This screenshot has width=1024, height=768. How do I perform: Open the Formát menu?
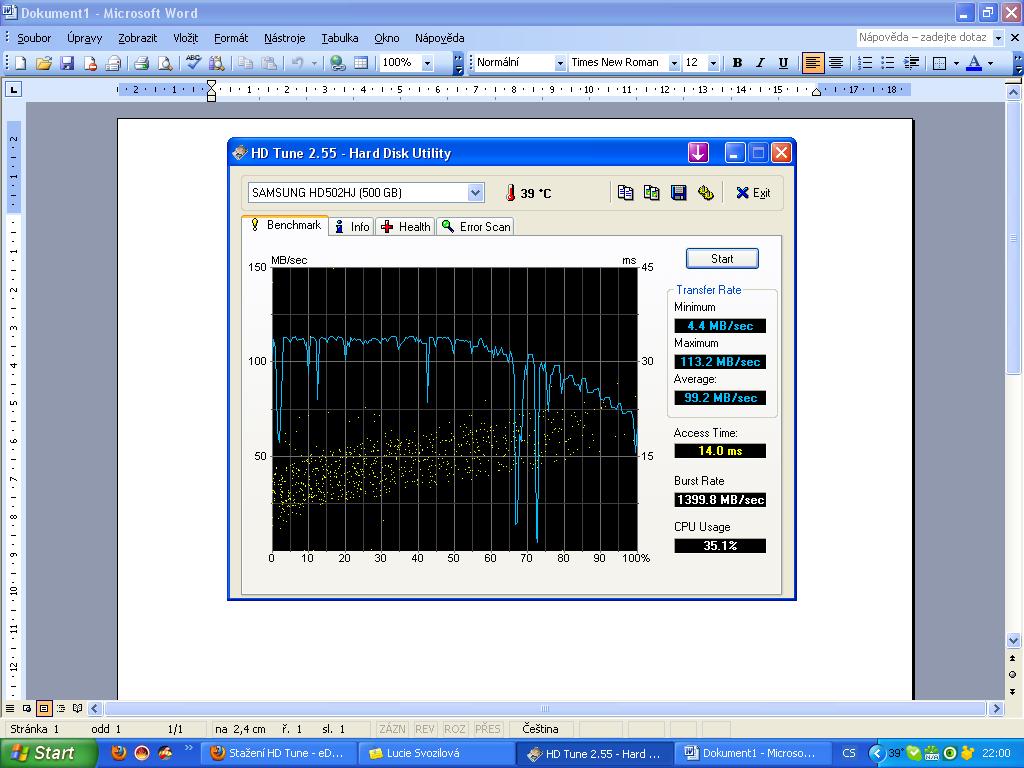[231, 38]
